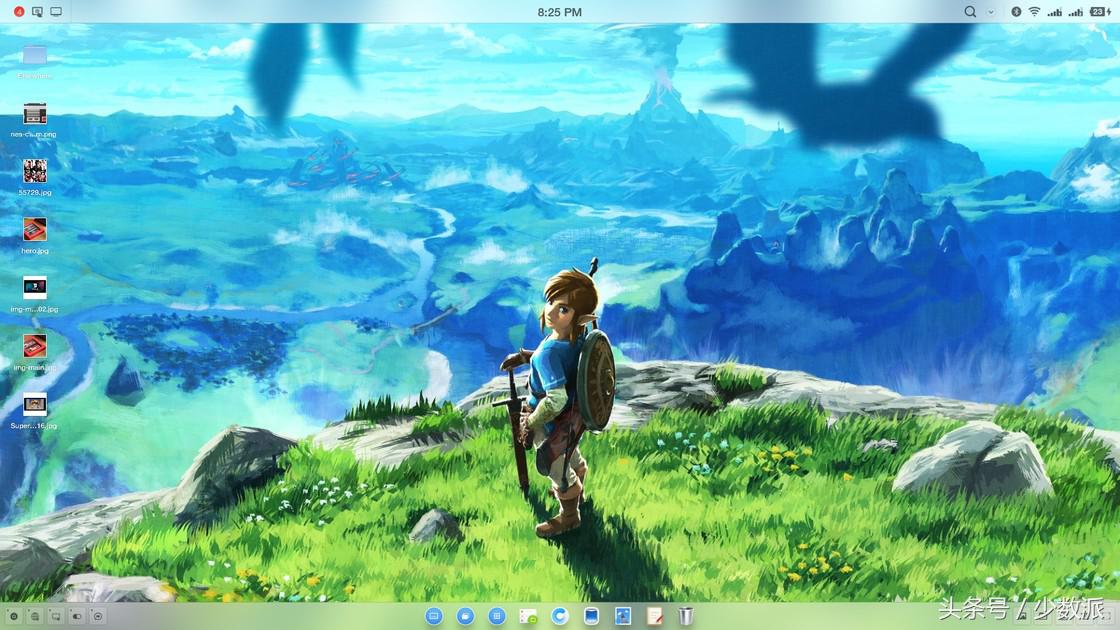
Task: Open the battery indicator showing 23
Action: tap(1100, 11)
